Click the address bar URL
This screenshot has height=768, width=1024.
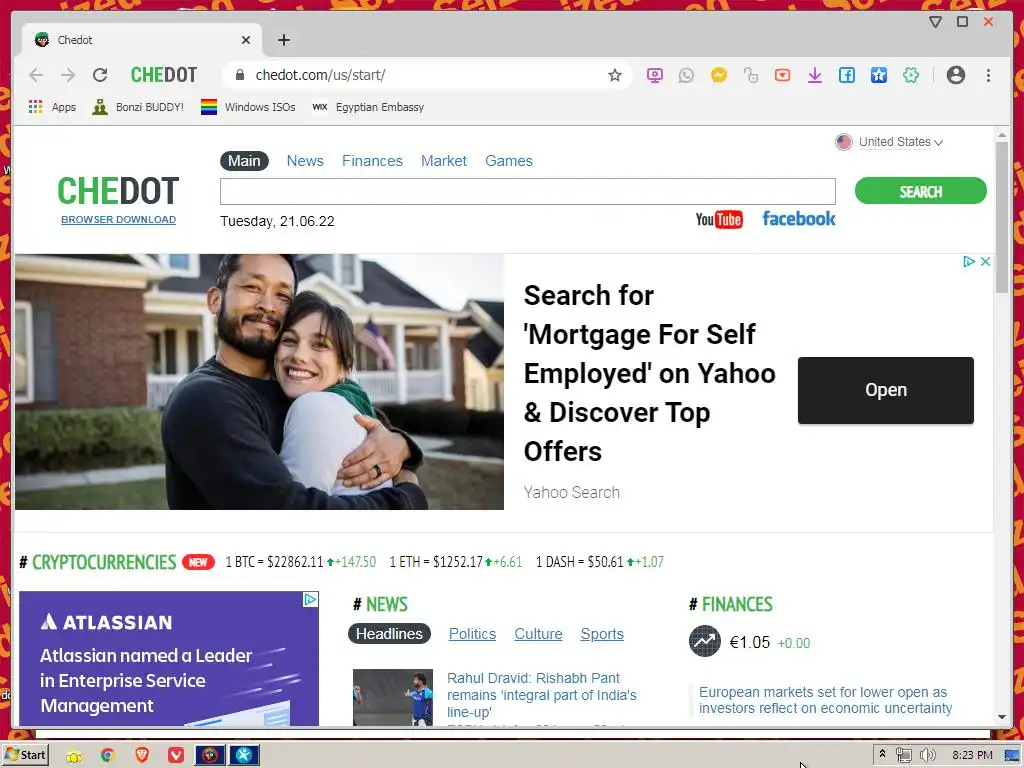coord(320,75)
